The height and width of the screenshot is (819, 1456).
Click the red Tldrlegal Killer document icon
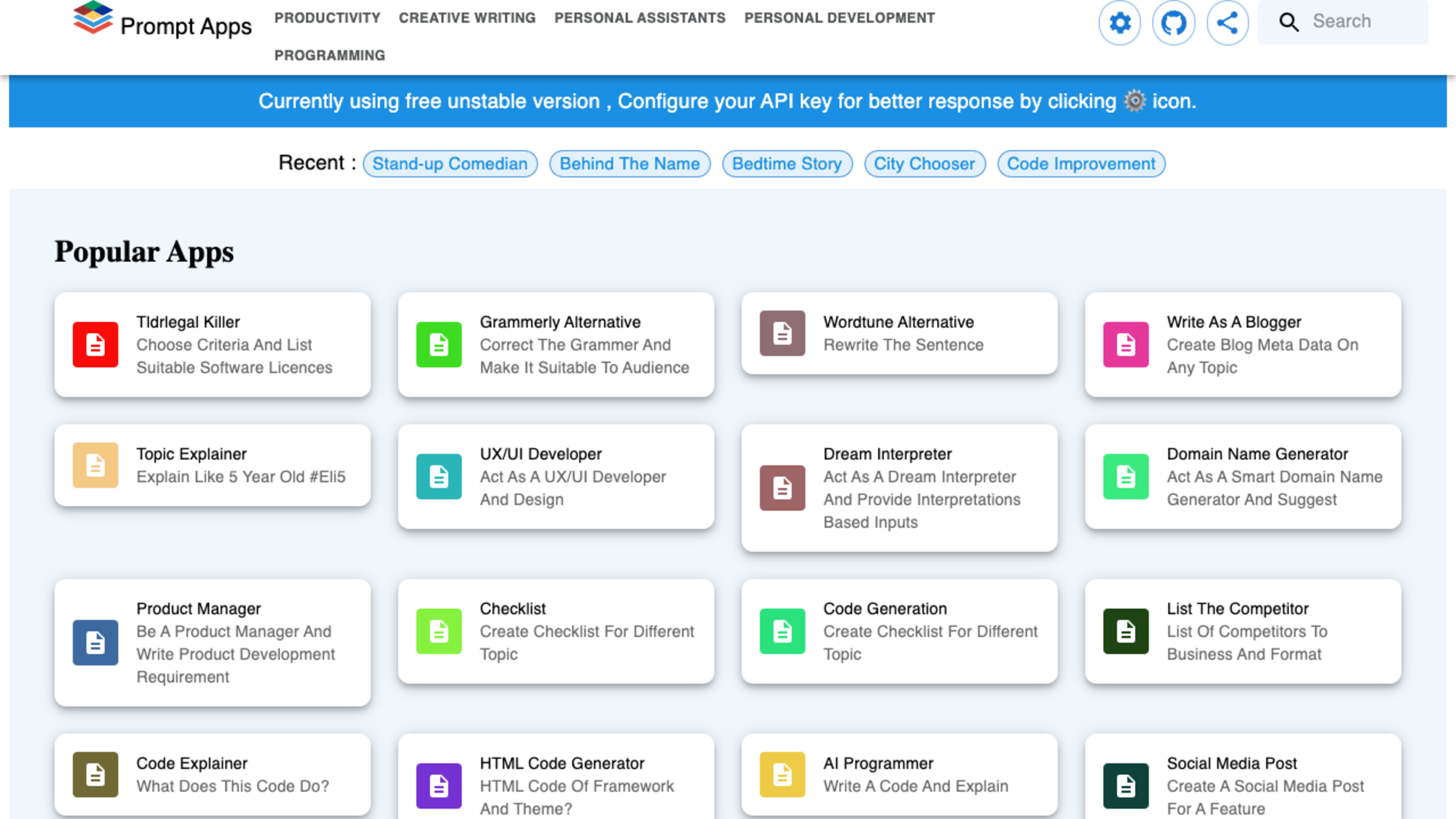coord(95,344)
